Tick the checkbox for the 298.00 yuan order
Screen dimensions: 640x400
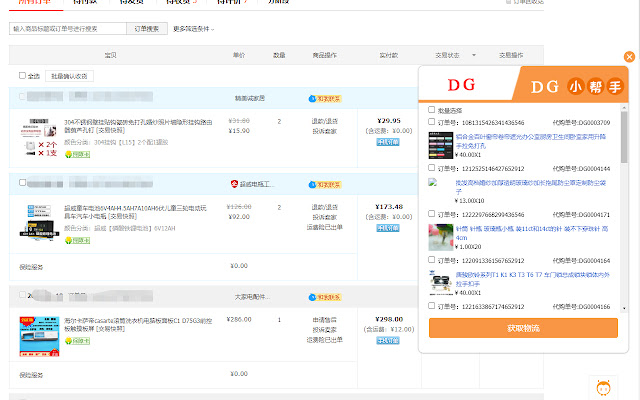22,295
